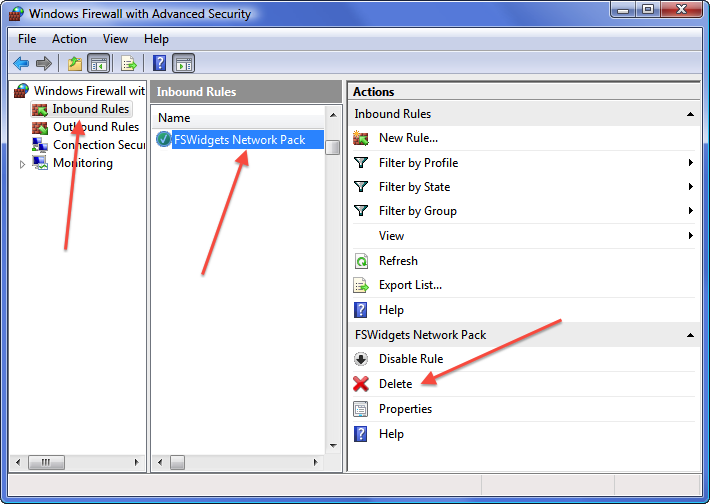Click rules list horizontal scroll thumb

177,462
